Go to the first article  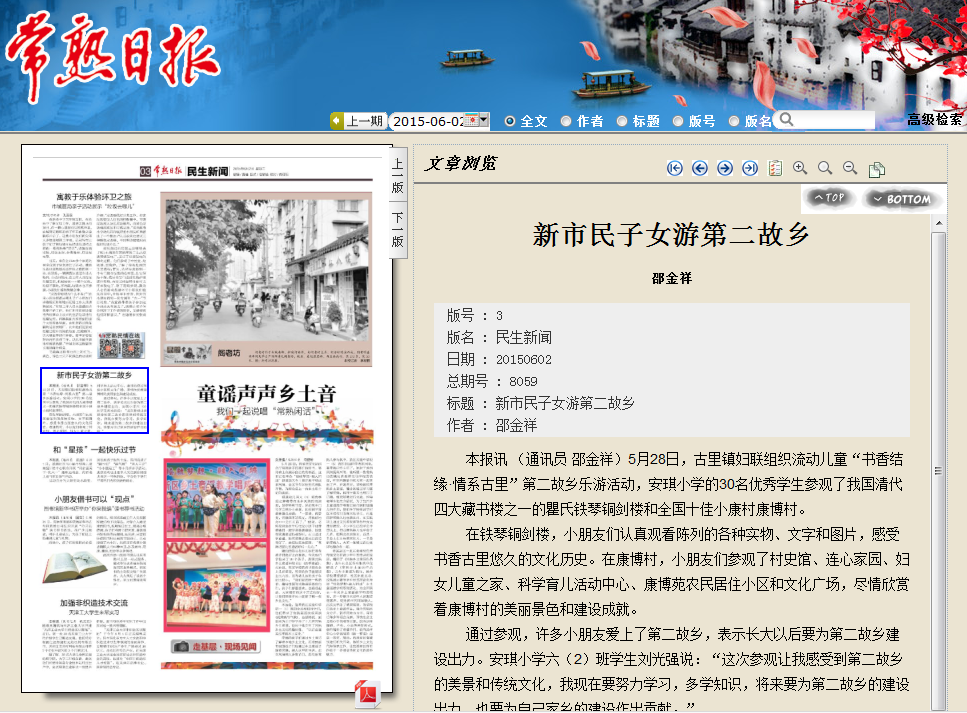[x=675, y=168]
